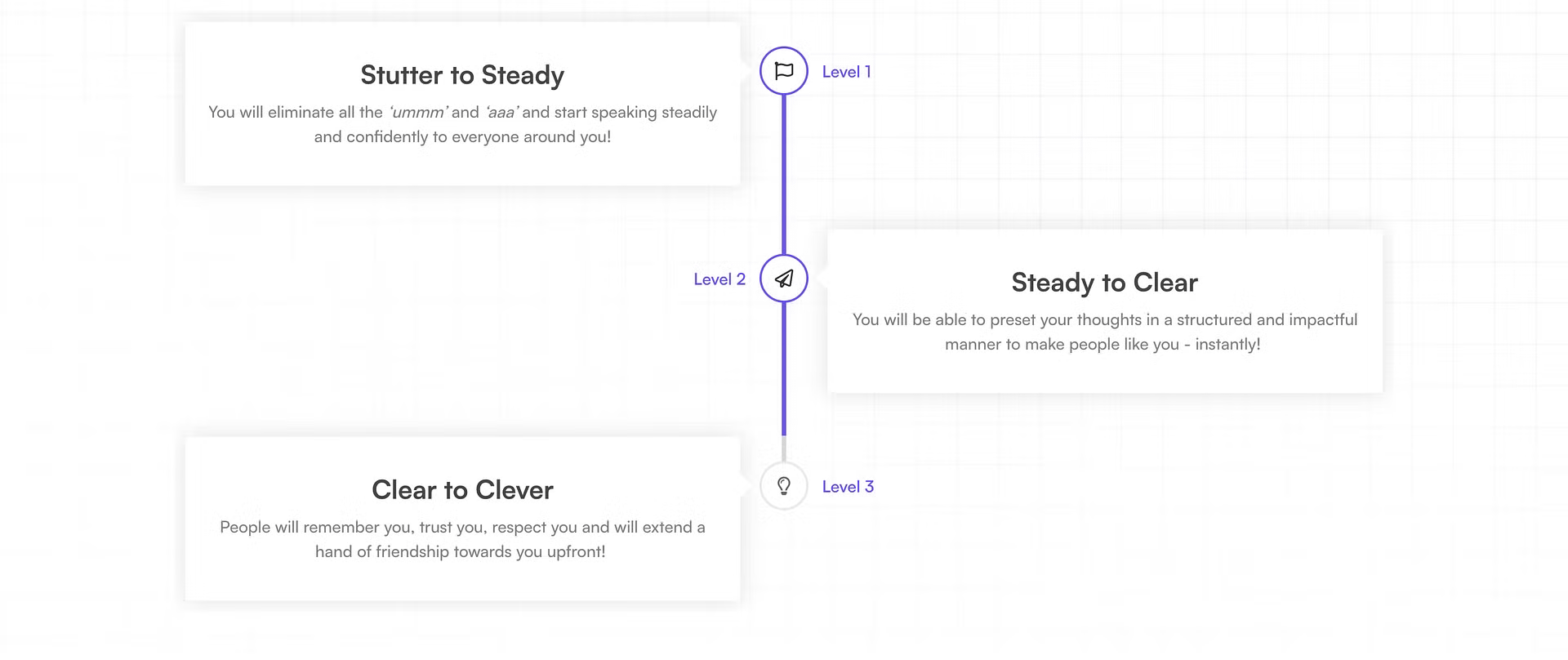Image resolution: width=1568 pixels, height=660 pixels.
Task: Click the Stutter to Steady heading
Action: point(462,75)
